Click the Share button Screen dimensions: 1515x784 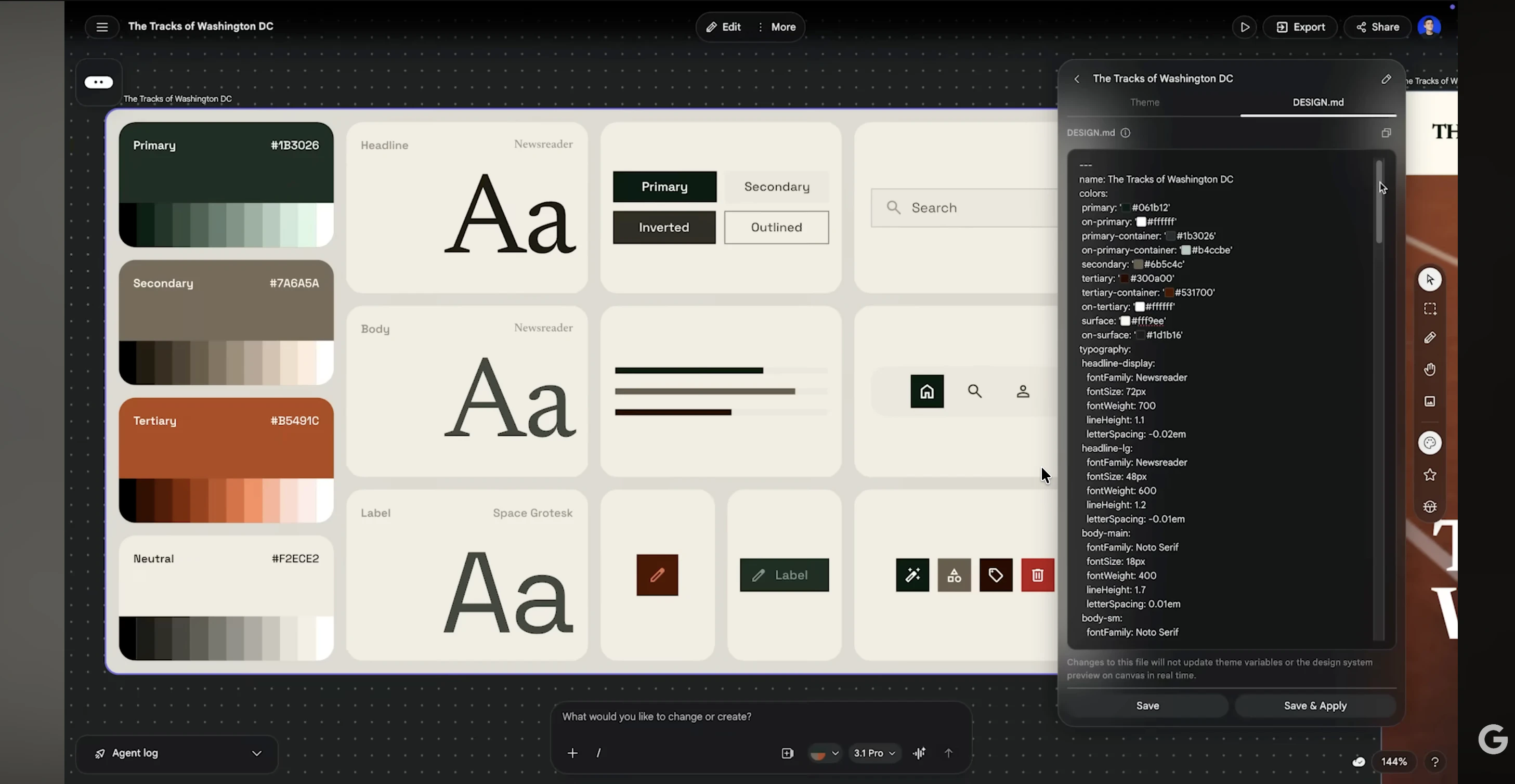[x=1377, y=27]
